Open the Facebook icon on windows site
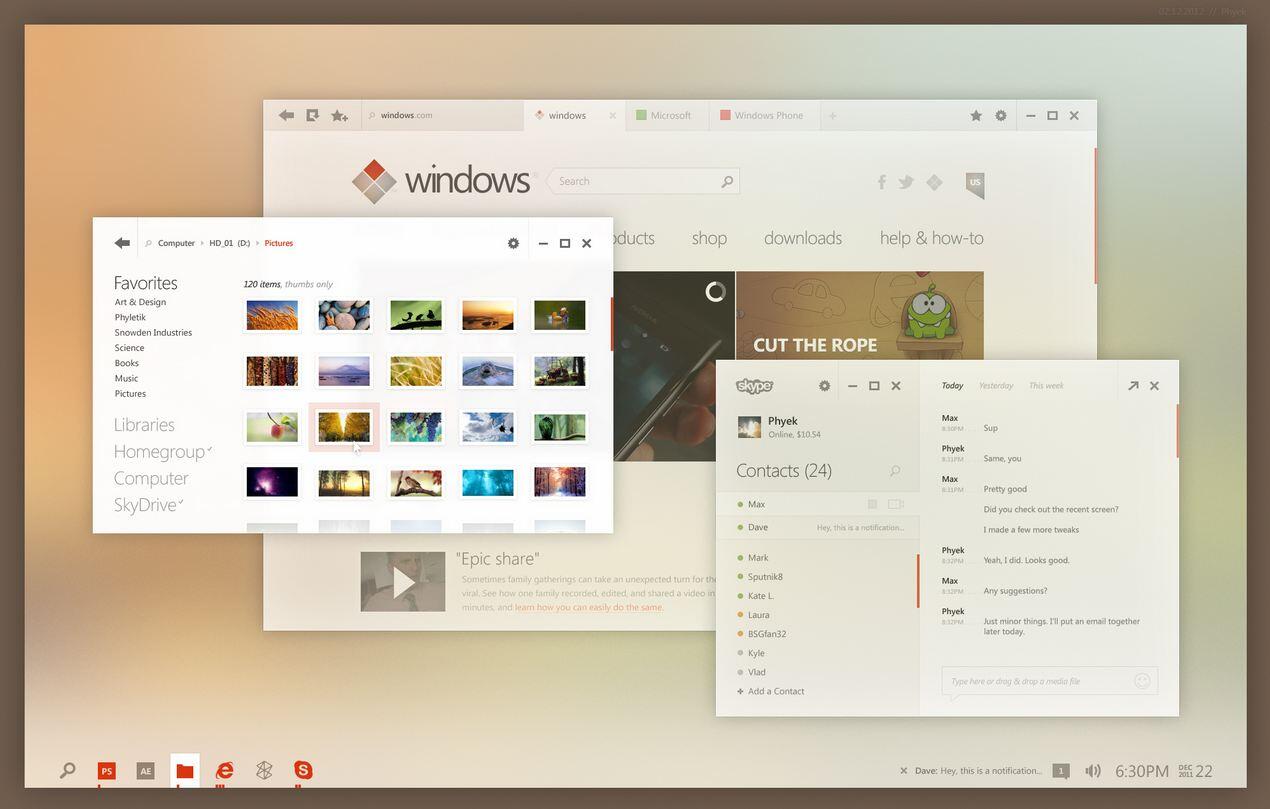Viewport: 1270px width, 809px height. (881, 181)
